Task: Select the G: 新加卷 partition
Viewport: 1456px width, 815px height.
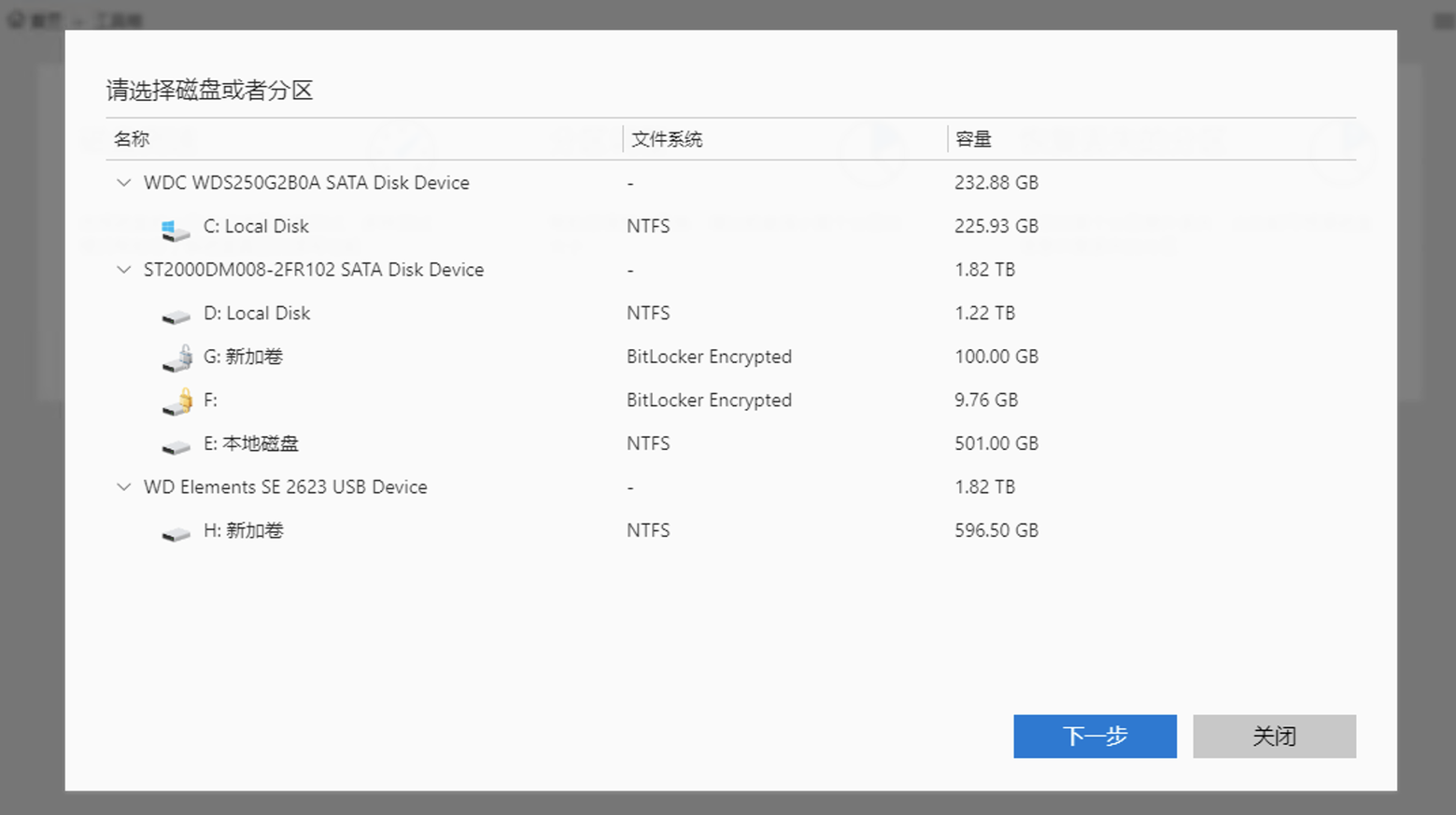Action: [243, 357]
